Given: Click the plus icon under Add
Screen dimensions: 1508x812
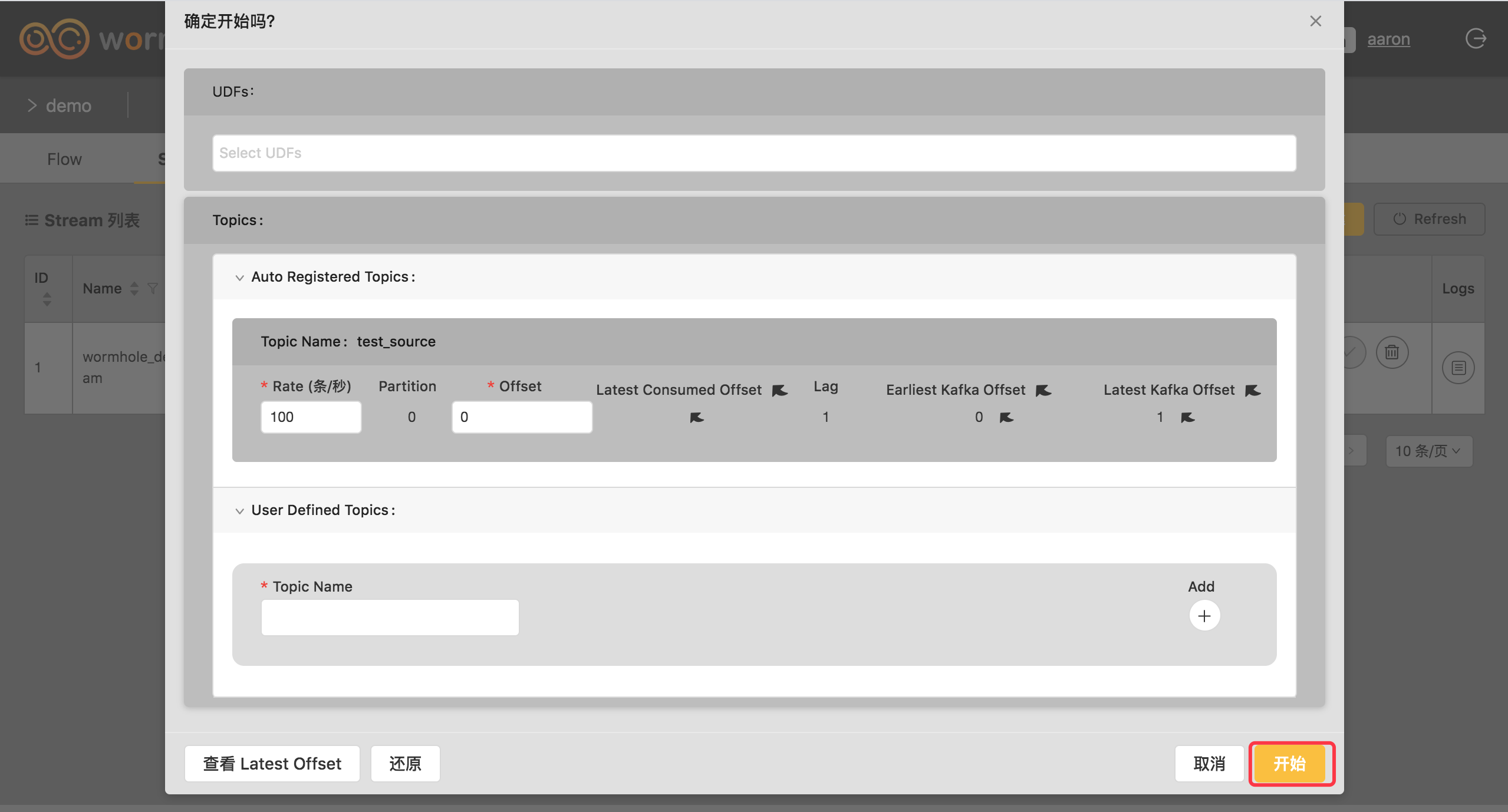Looking at the screenshot, I should click(x=1204, y=616).
